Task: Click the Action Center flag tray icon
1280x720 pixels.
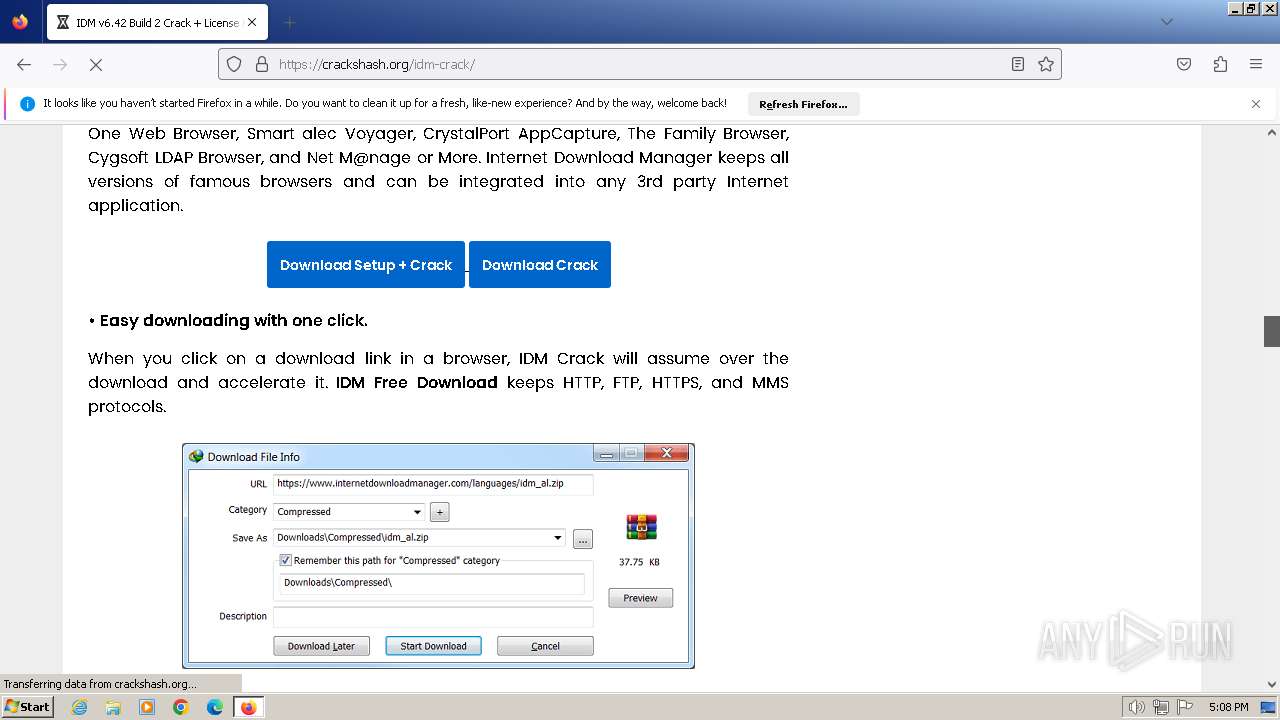Action: point(1185,707)
